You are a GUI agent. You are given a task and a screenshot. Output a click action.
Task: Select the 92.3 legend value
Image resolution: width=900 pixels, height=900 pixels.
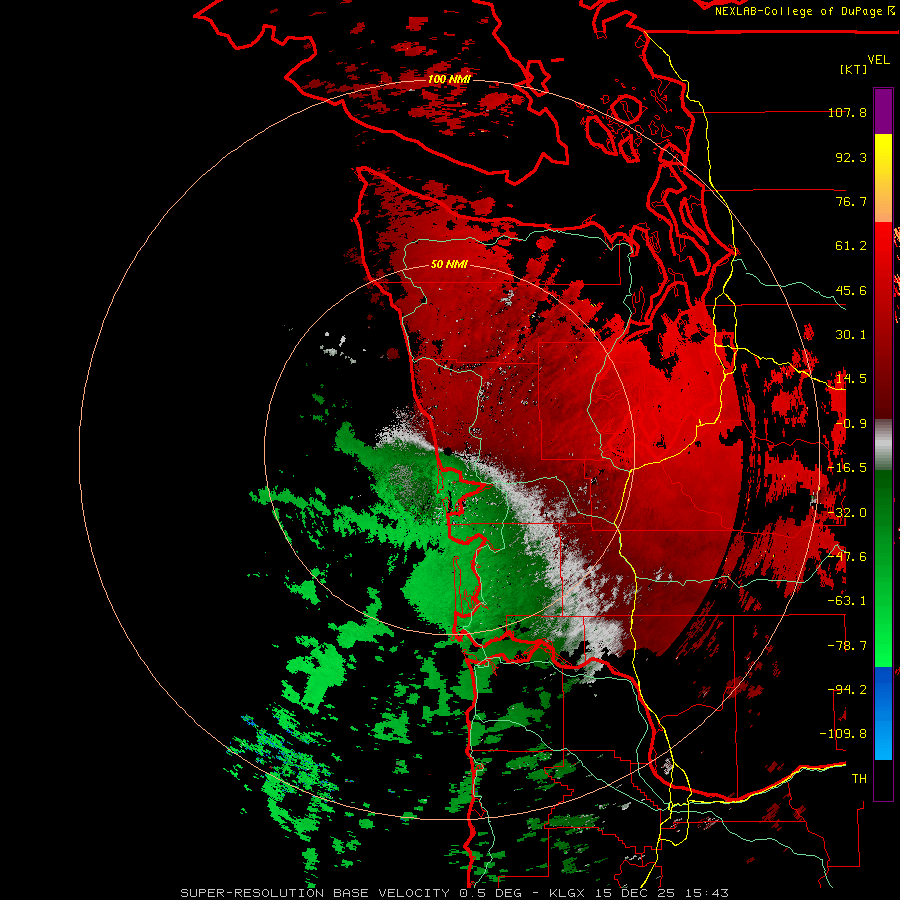pos(851,157)
